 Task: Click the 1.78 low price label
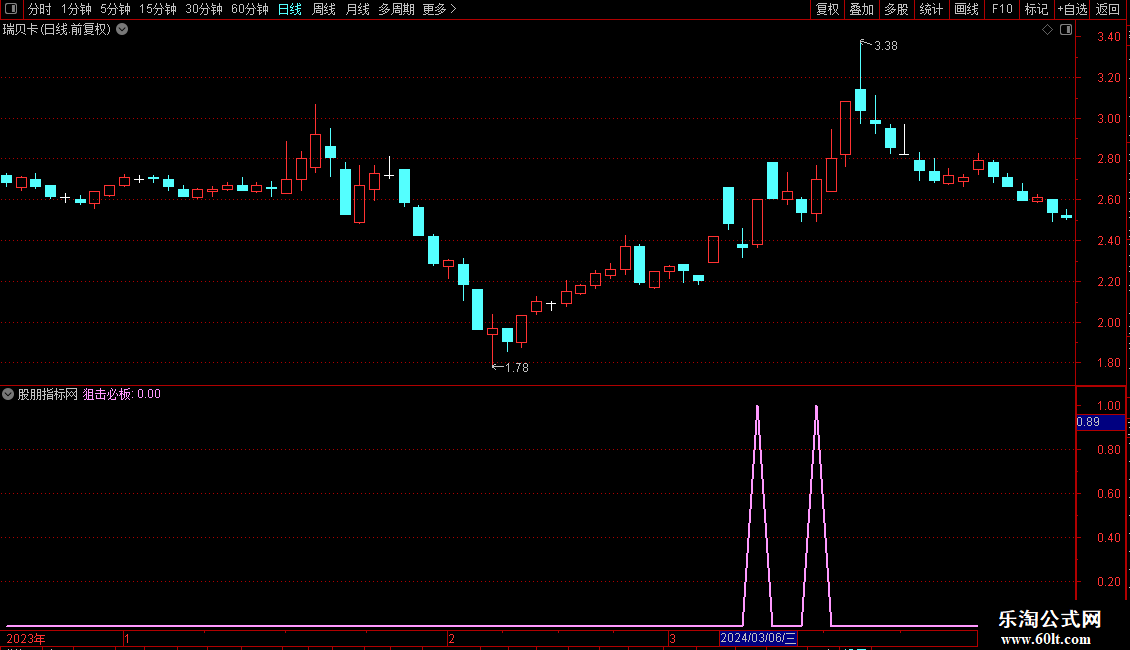[517, 368]
